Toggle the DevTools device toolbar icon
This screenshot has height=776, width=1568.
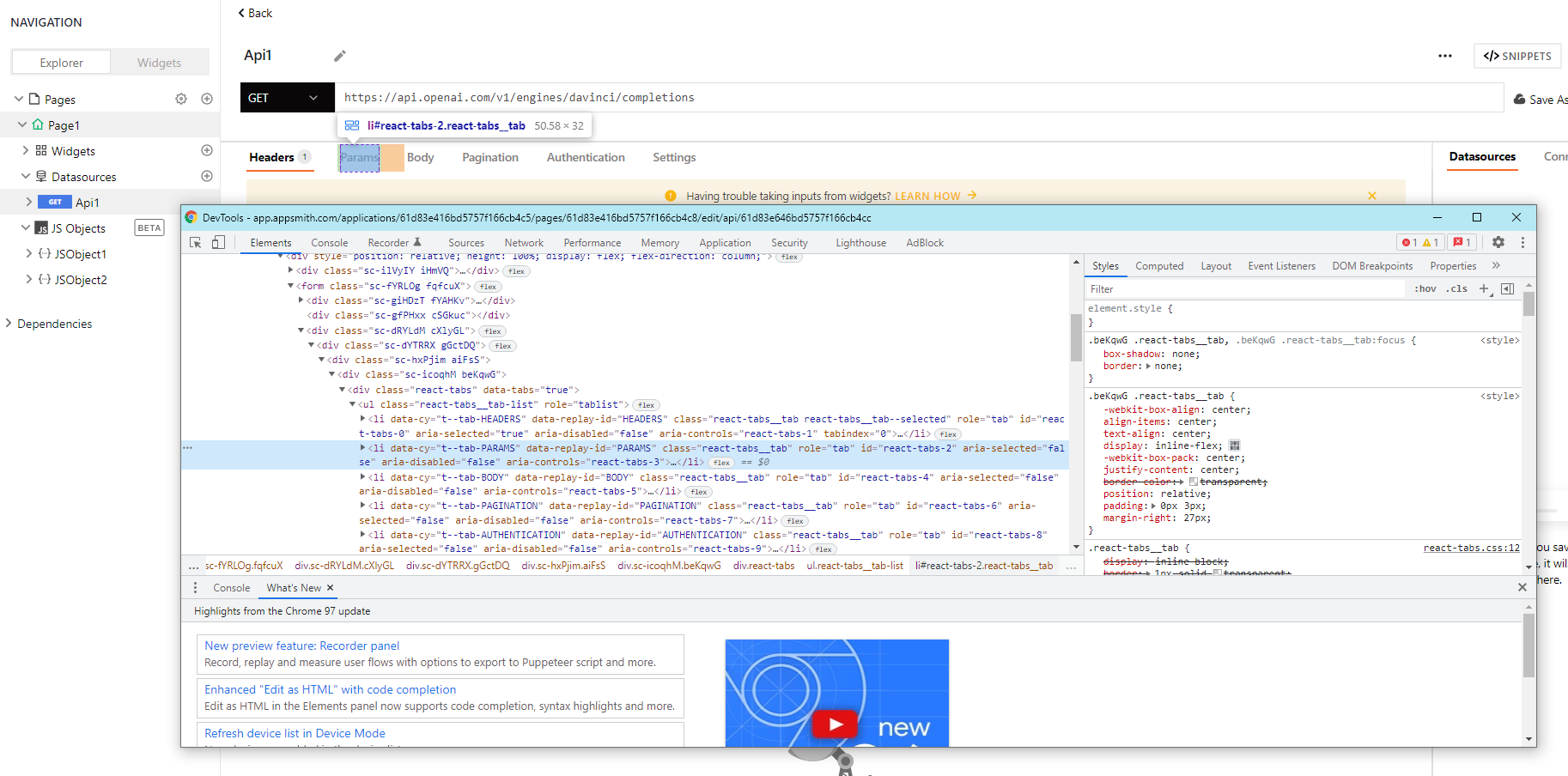pos(218,243)
